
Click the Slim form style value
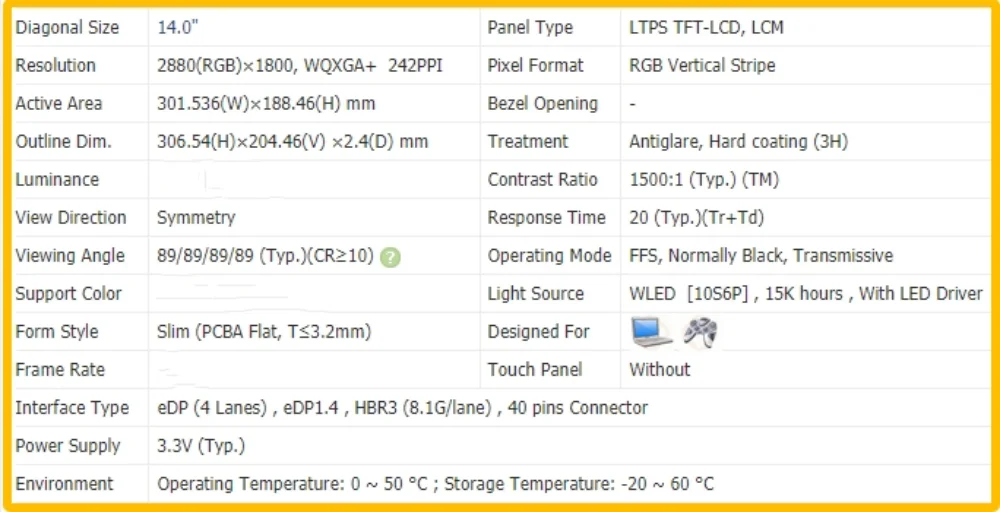(264, 332)
